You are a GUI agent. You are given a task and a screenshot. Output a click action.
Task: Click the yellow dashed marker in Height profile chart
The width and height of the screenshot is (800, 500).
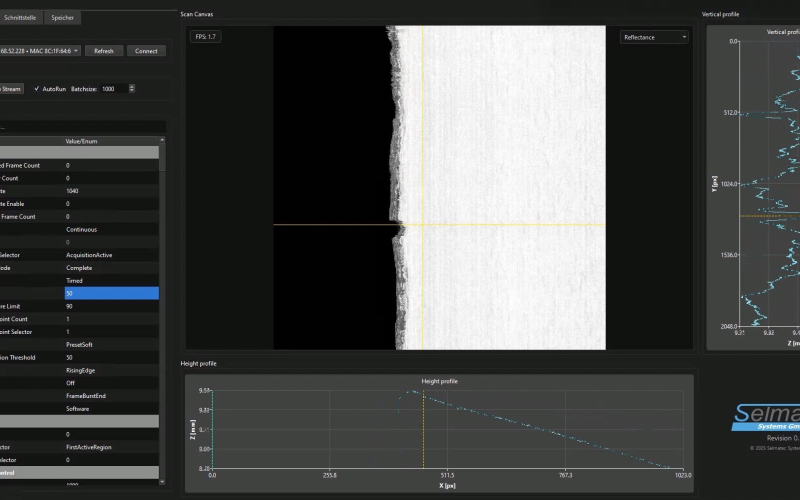pyautogui.click(x=423, y=430)
